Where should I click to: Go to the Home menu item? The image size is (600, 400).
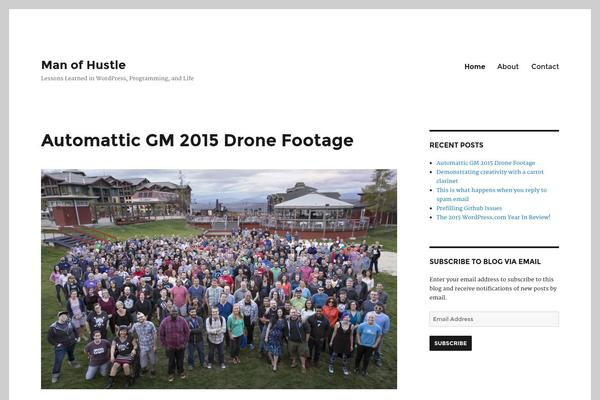(474, 67)
